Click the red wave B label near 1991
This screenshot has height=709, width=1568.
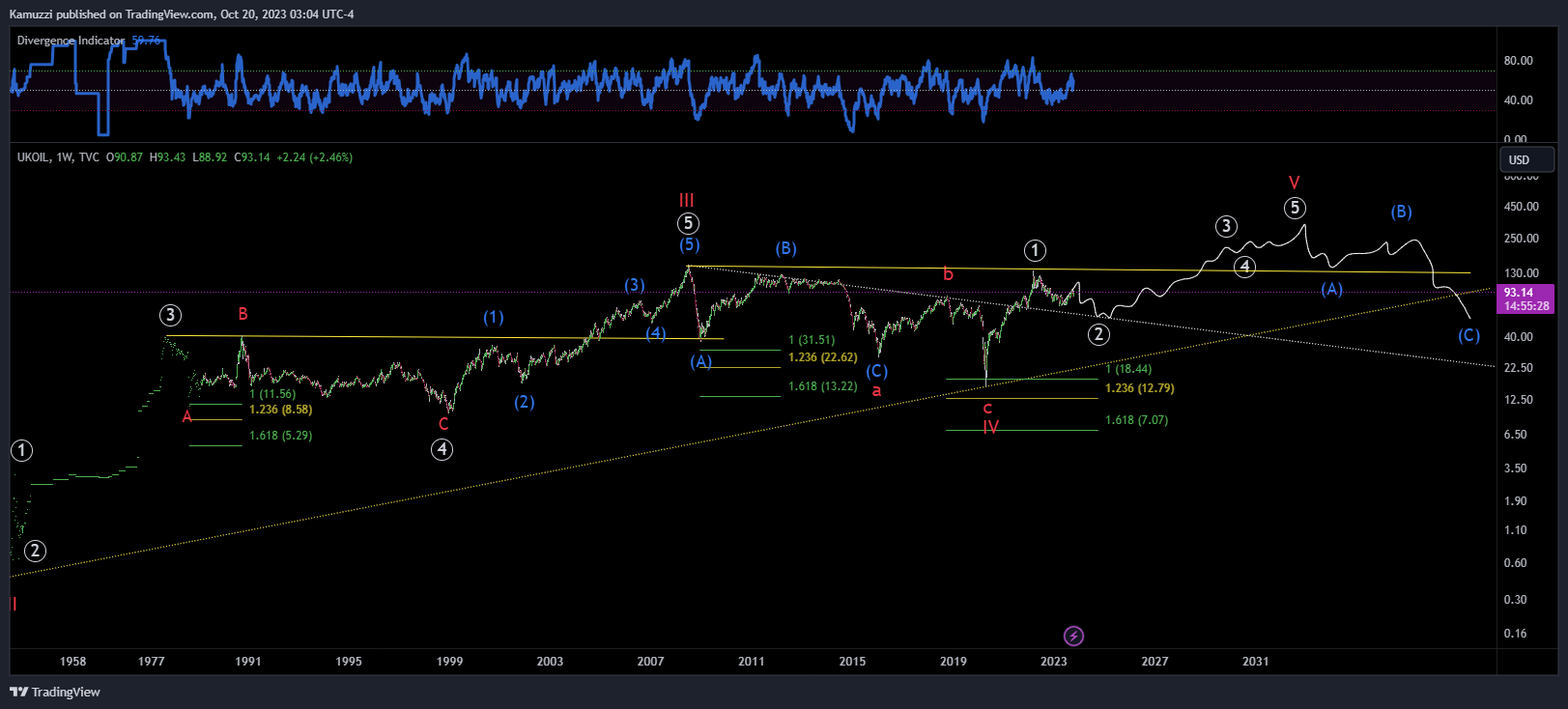242,314
